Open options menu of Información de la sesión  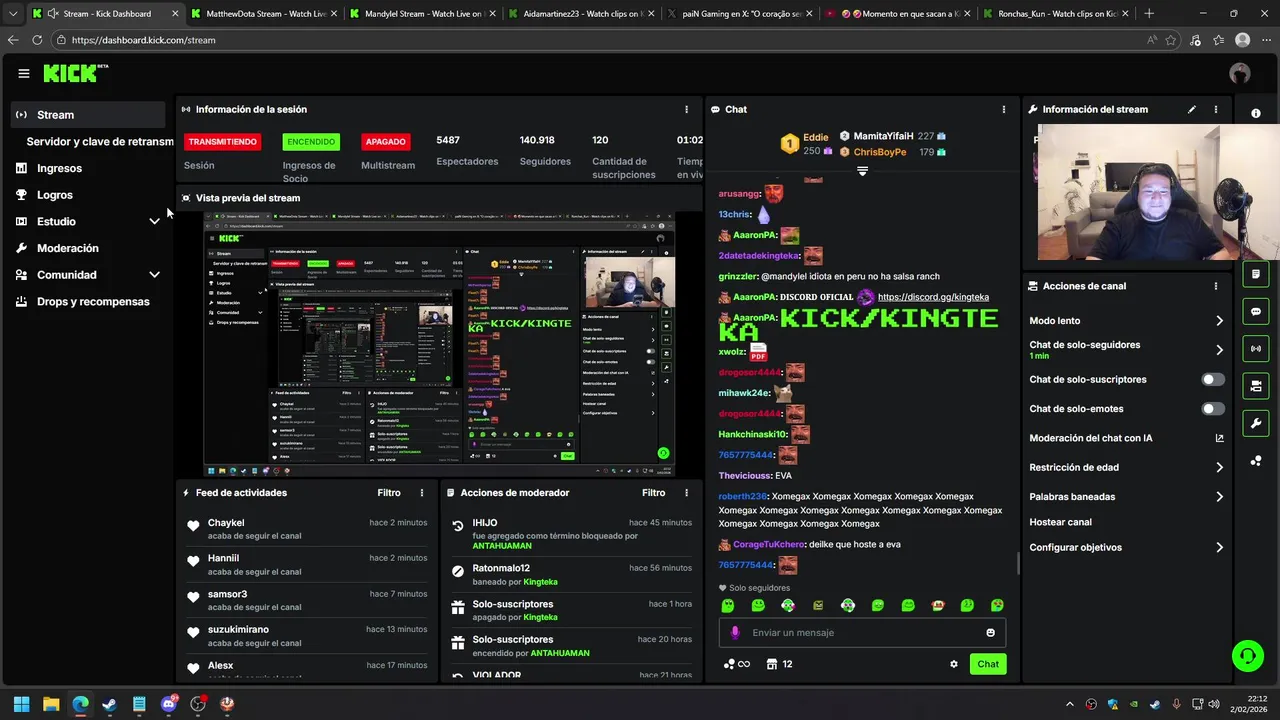pyautogui.click(x=686, y=109)
